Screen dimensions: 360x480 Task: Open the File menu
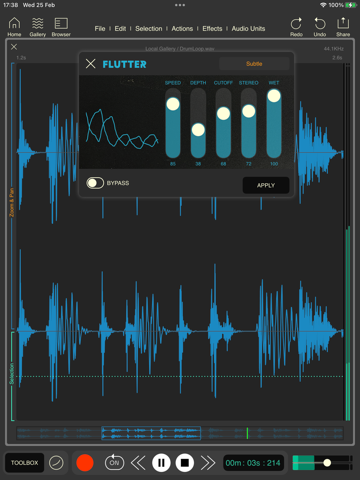100,29
